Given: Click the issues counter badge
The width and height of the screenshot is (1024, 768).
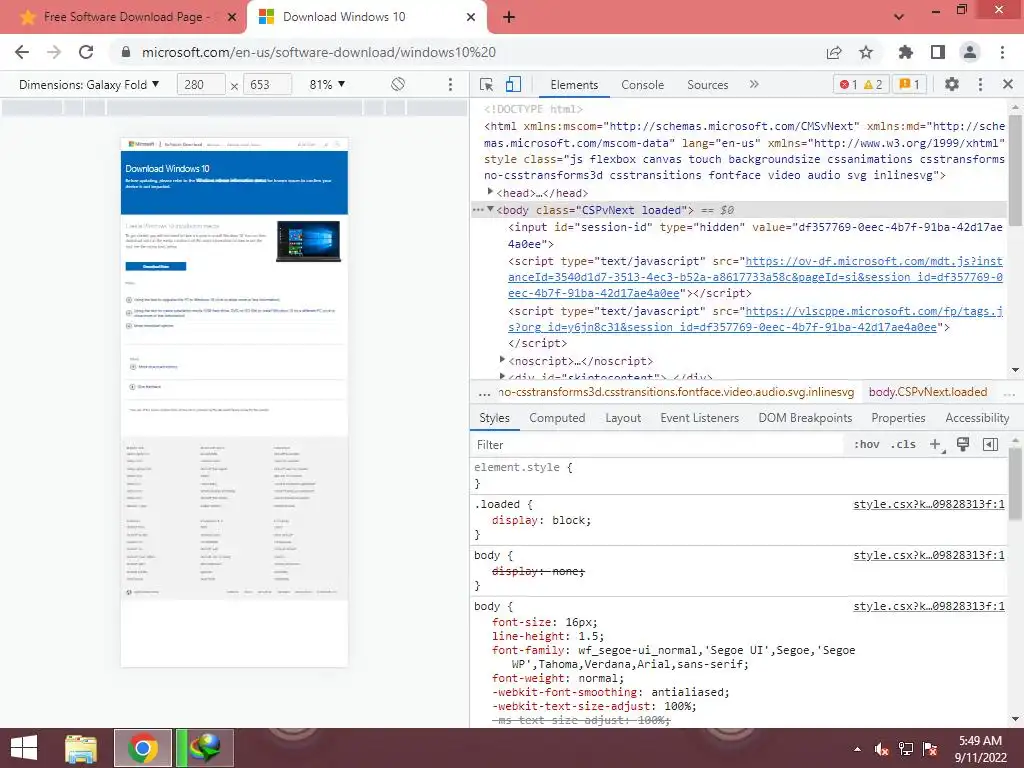Looking at the screenshot, I should (x=909, y=84).
